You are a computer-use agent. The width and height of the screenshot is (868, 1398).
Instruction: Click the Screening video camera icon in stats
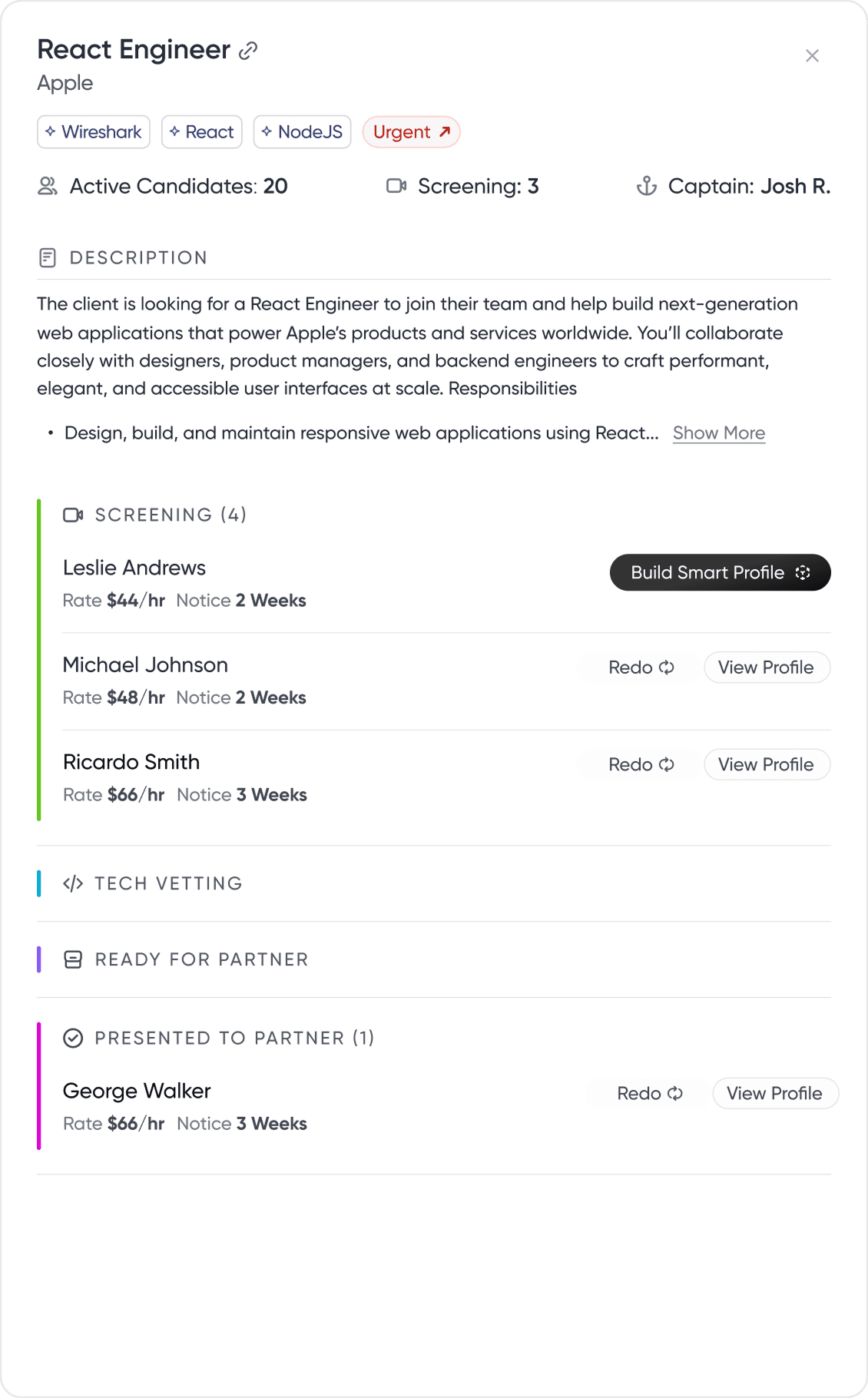[x=396, y=187]
